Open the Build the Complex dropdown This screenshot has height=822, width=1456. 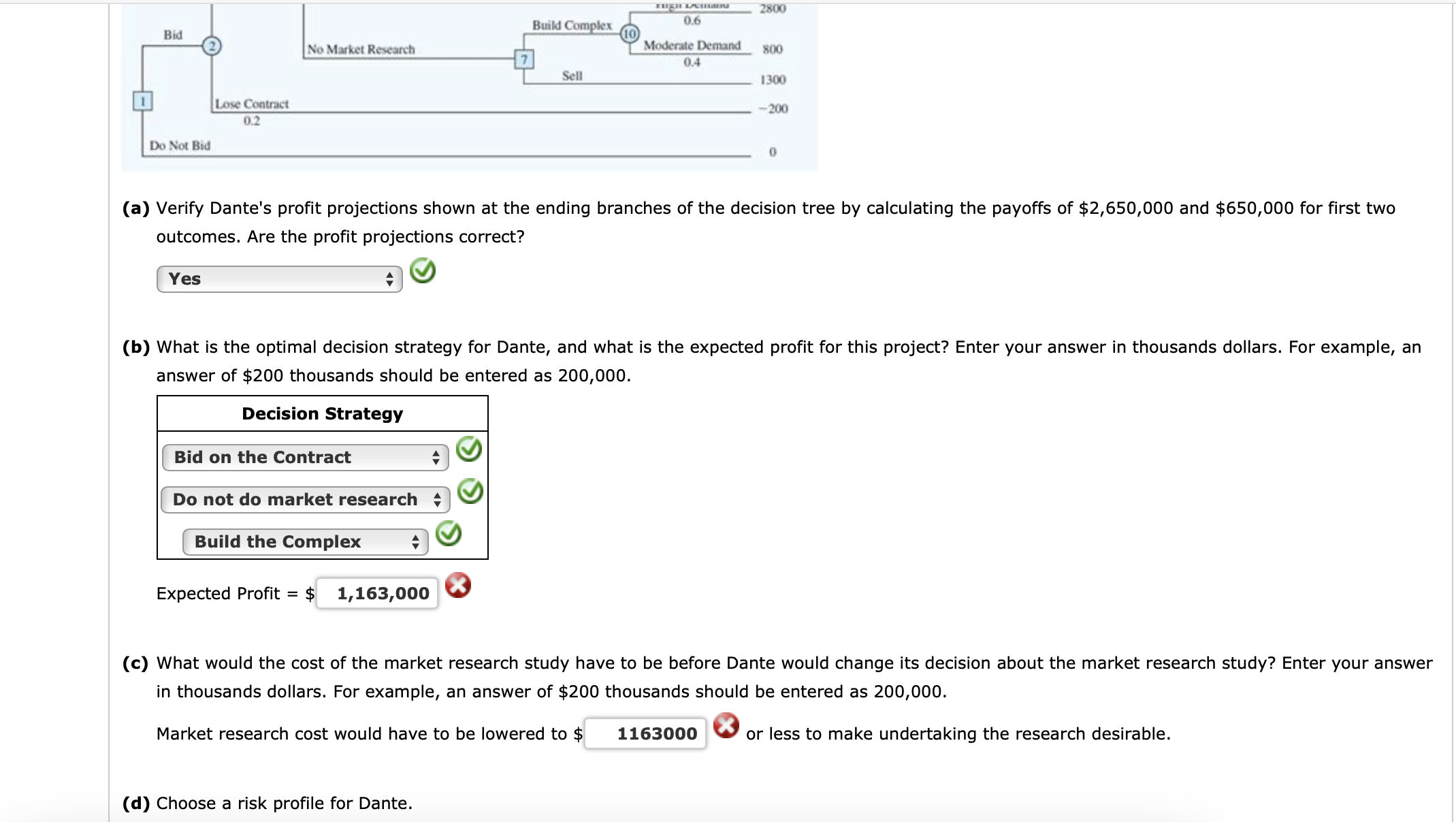(x=305, y=542)
